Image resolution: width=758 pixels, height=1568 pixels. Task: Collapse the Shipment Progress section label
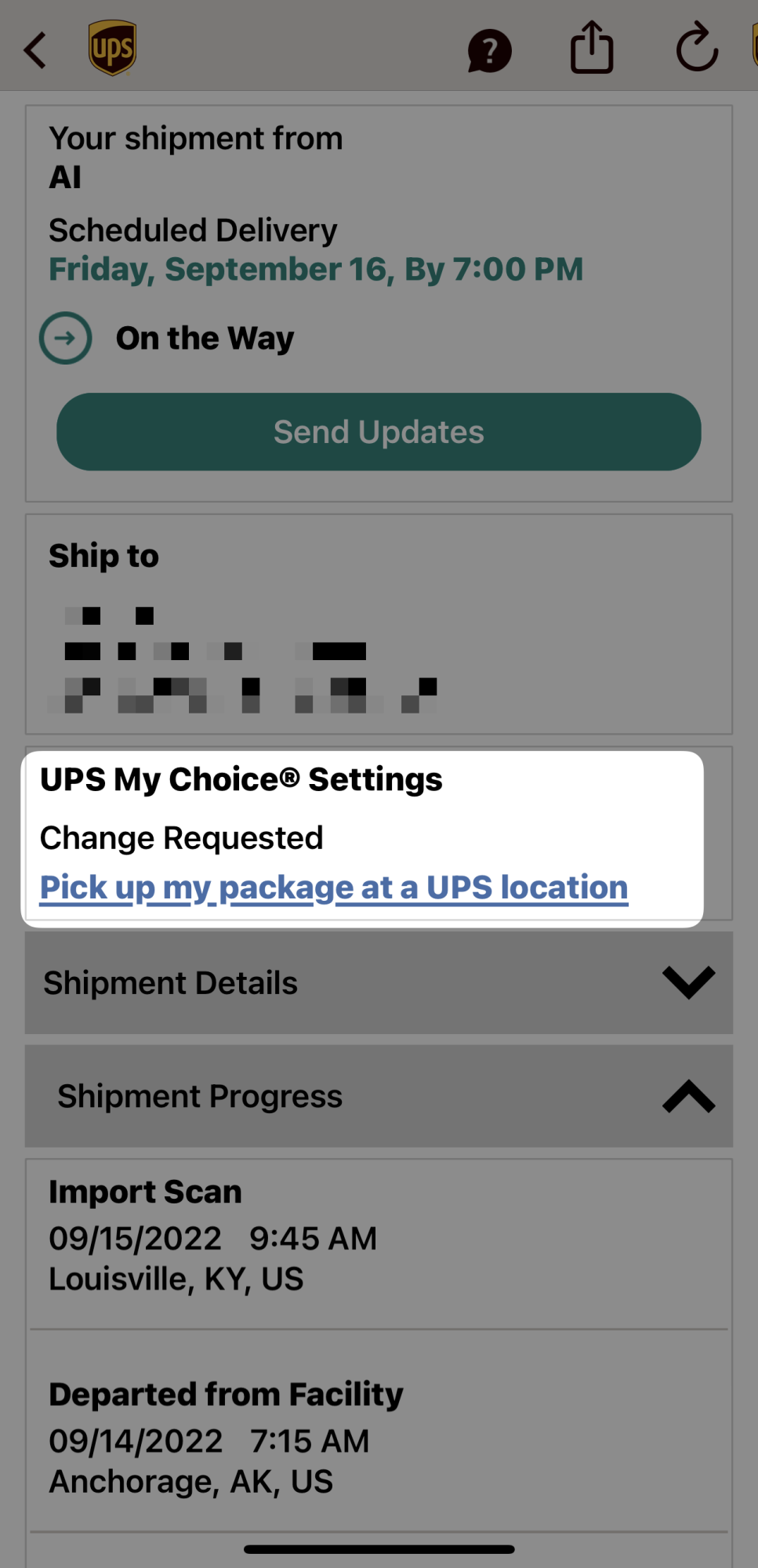pos(200,1096)
